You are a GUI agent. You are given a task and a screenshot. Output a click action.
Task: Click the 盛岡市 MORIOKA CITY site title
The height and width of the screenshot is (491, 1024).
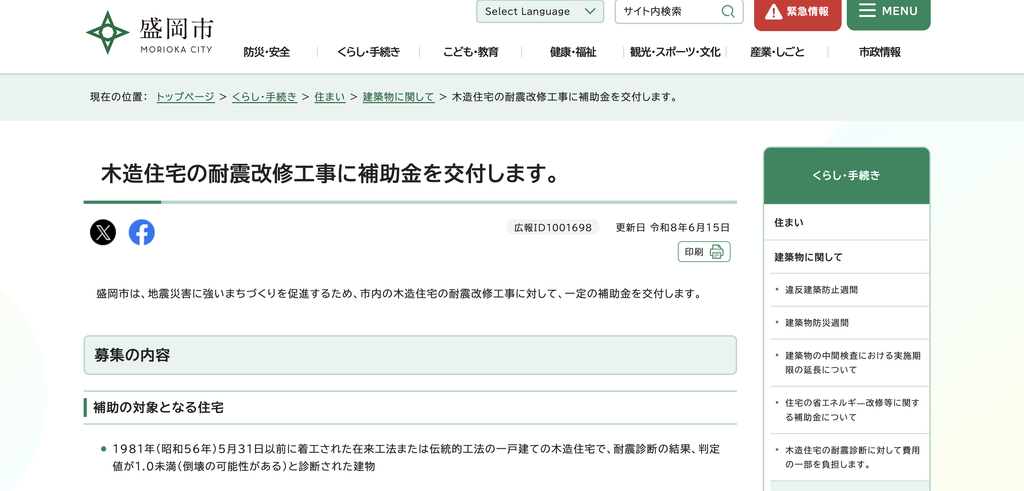pos(176,34)
